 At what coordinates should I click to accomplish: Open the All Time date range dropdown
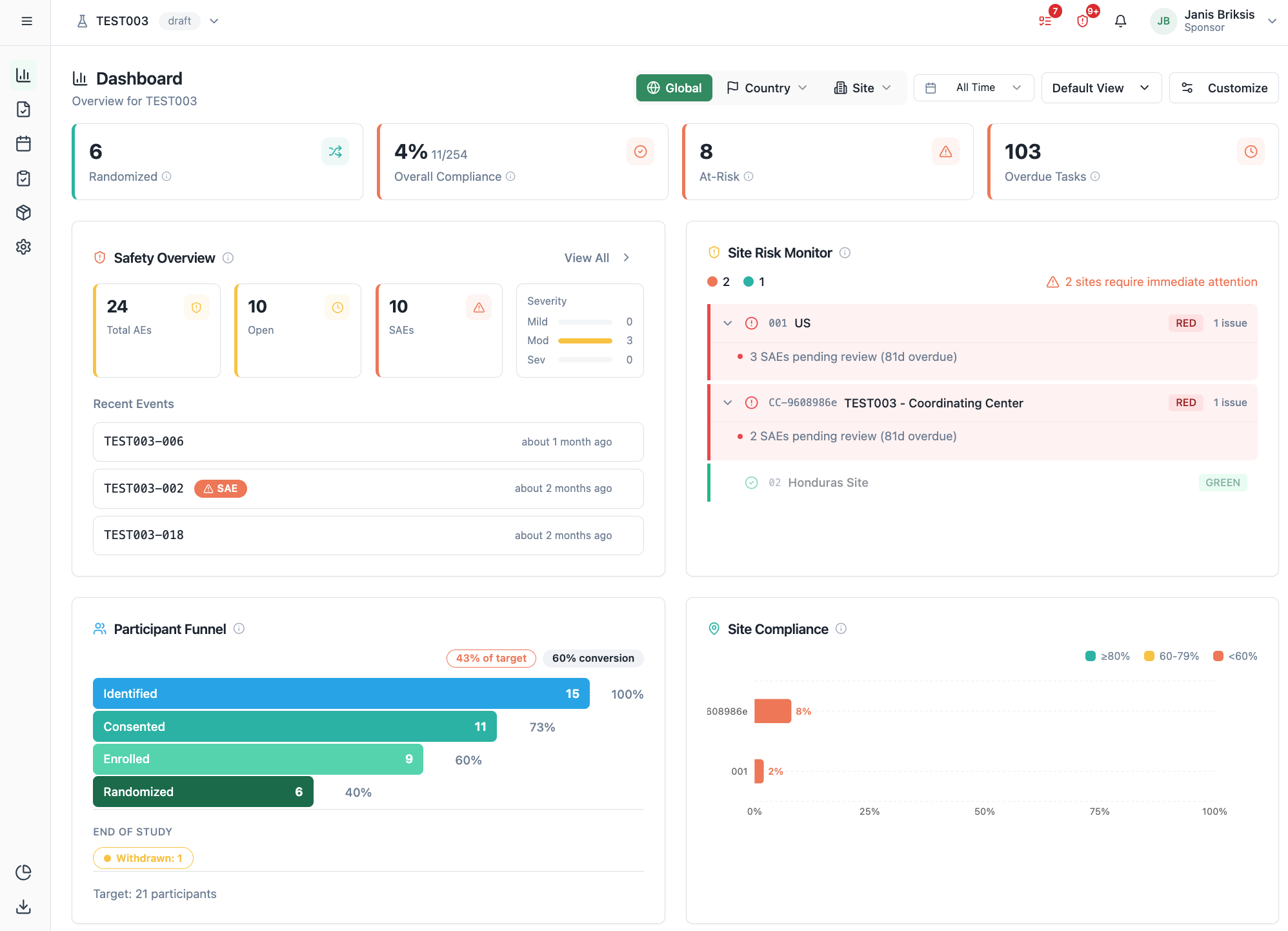click(x=974, y=88)
